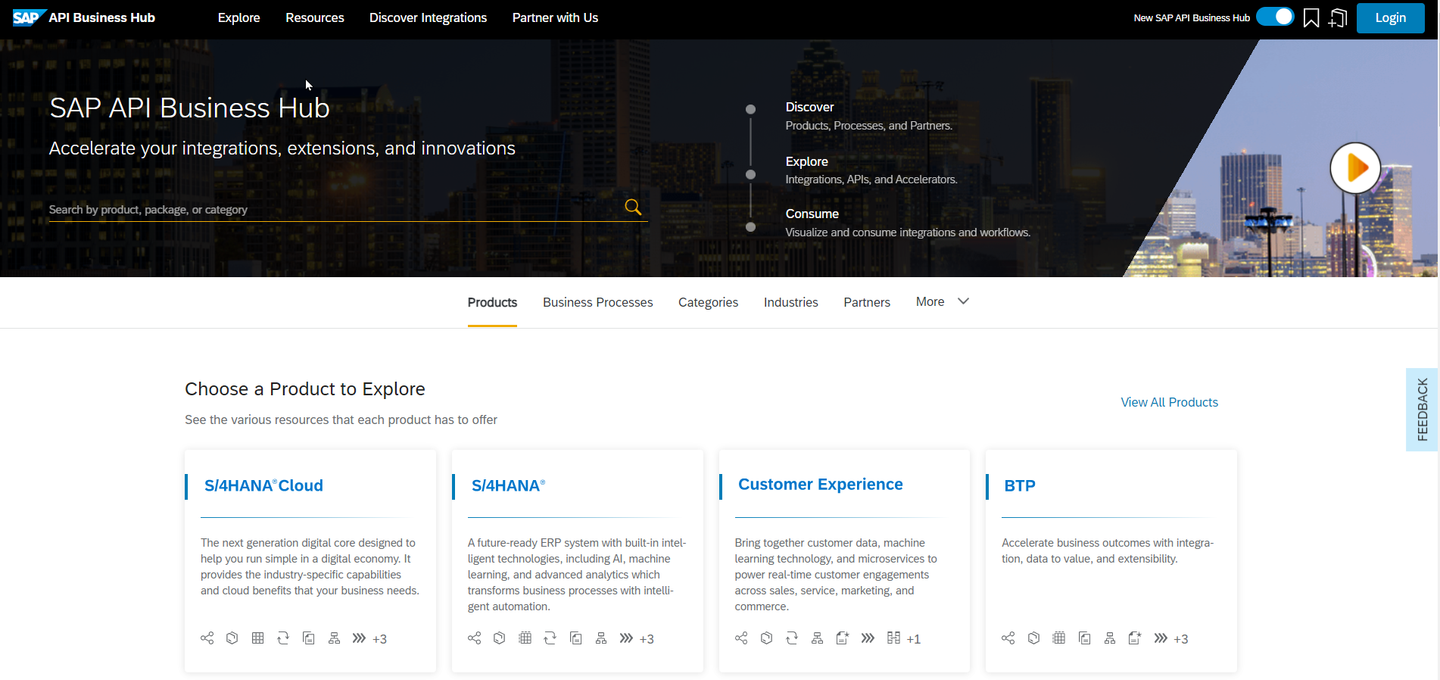Click the starred document icon on the Customer Experience card

pyautogui.click(x=843, y=638)
